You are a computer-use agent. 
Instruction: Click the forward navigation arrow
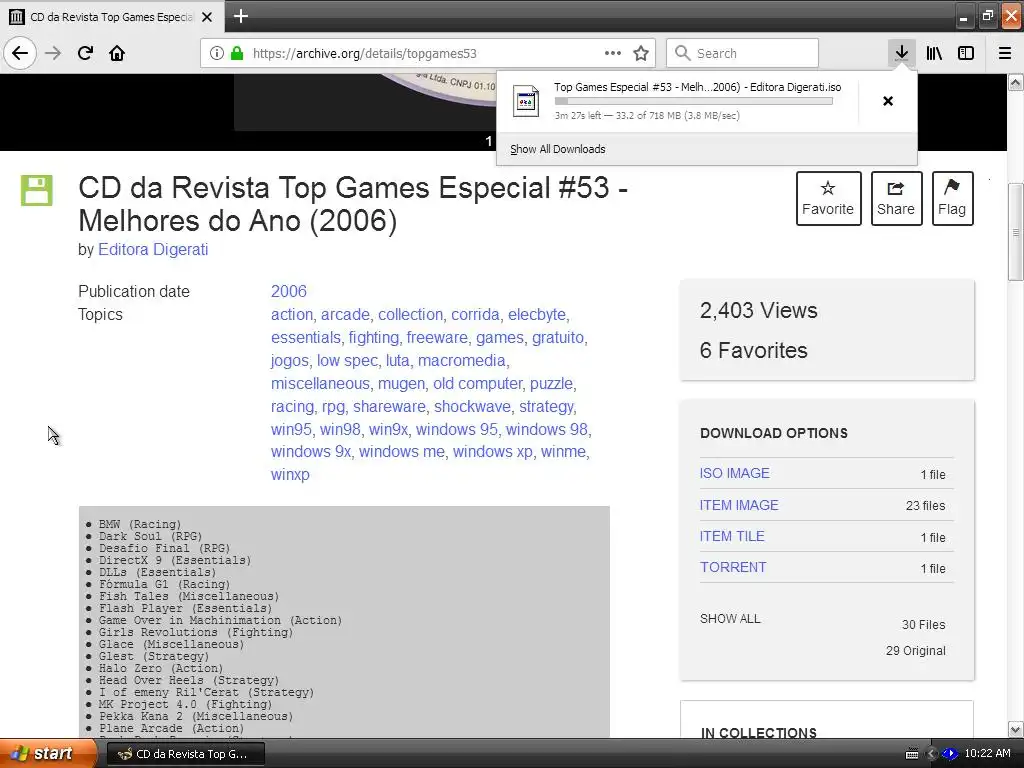pyautogui.click(x=53, y=53)
